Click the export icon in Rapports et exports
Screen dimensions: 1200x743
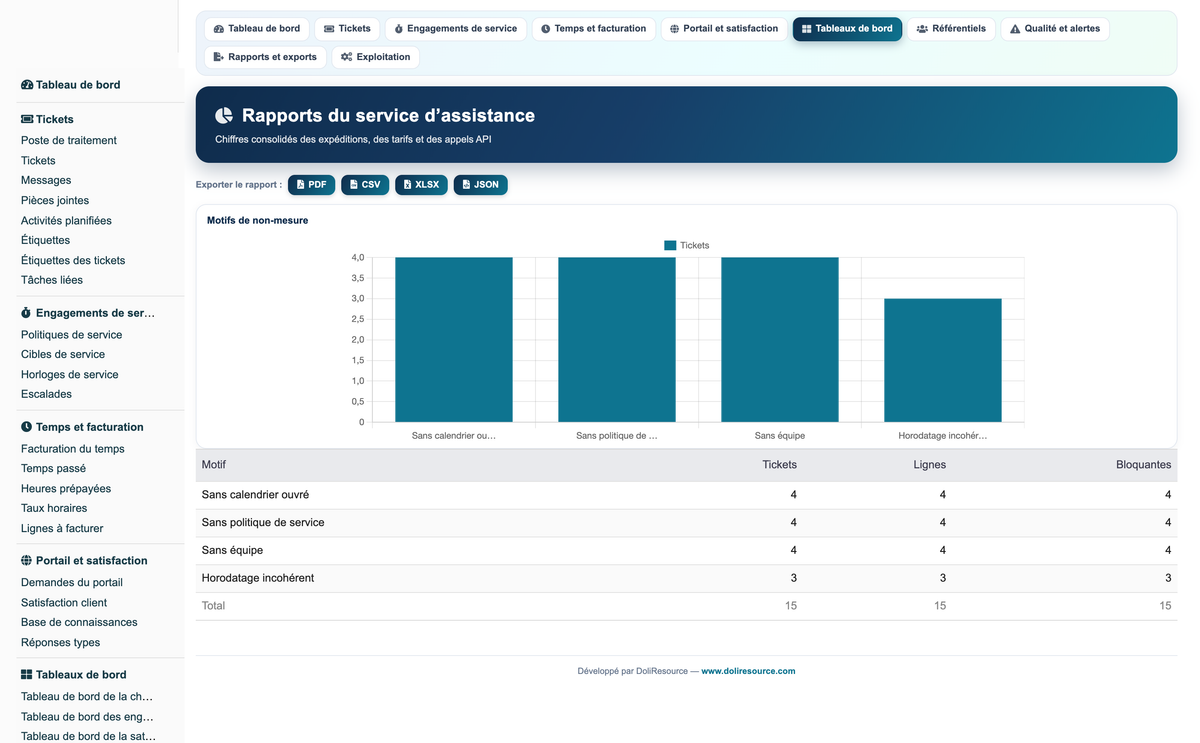pyautogui.click(x=219, y=57)
